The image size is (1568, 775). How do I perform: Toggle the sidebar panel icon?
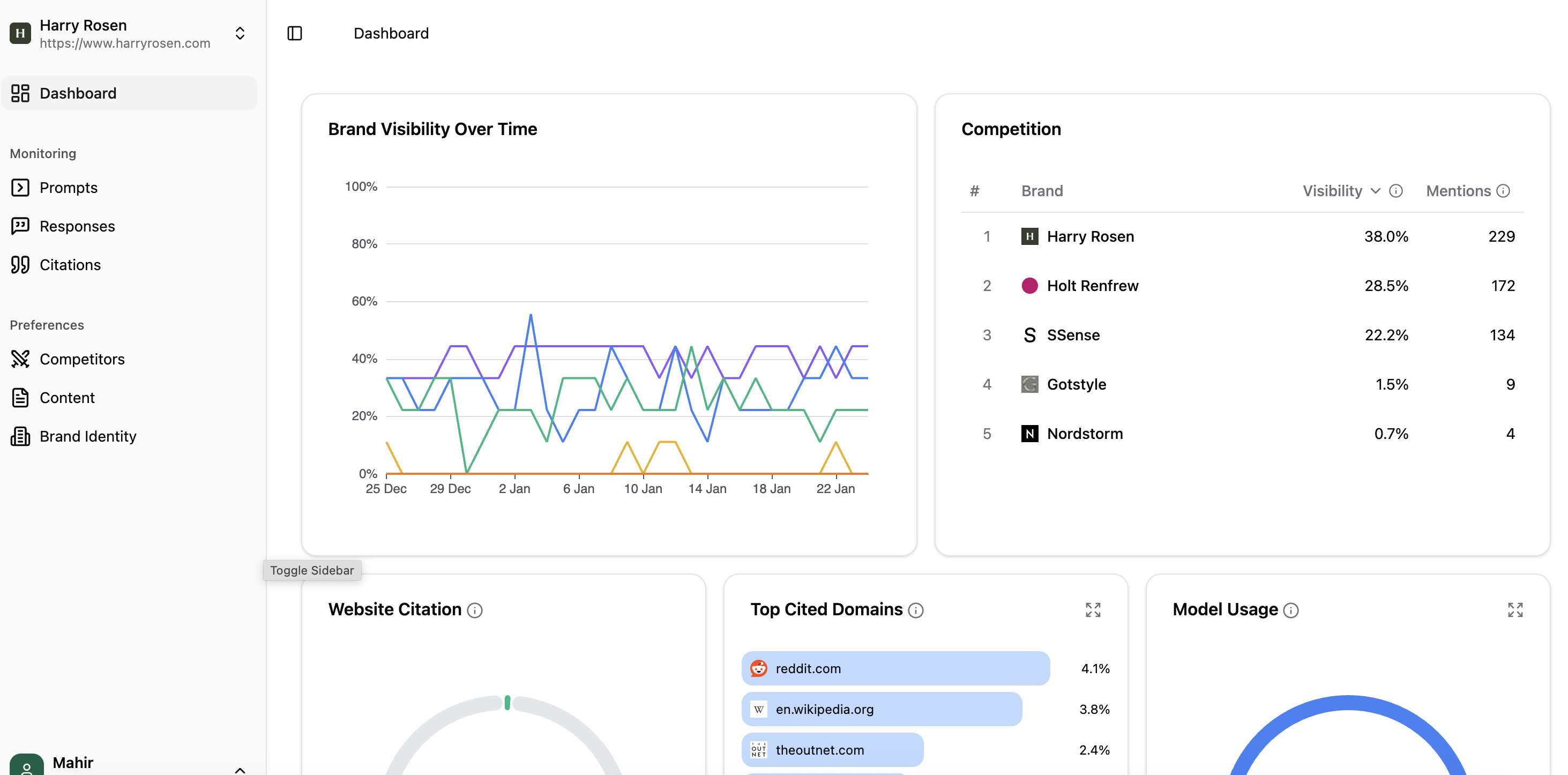(x=295, y=33)
